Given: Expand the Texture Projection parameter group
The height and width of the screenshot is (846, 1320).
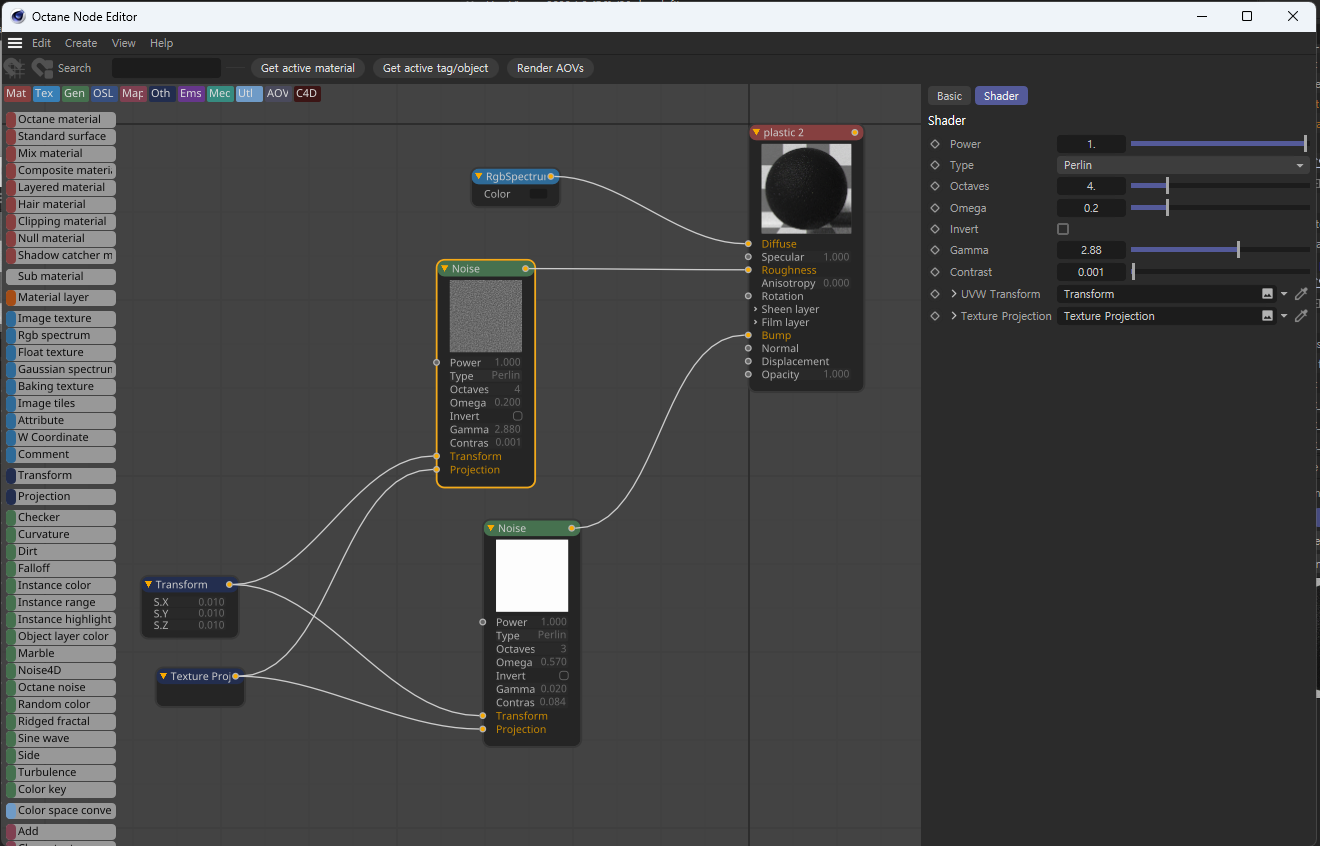Looking at the screenshot, I should 954,316.
